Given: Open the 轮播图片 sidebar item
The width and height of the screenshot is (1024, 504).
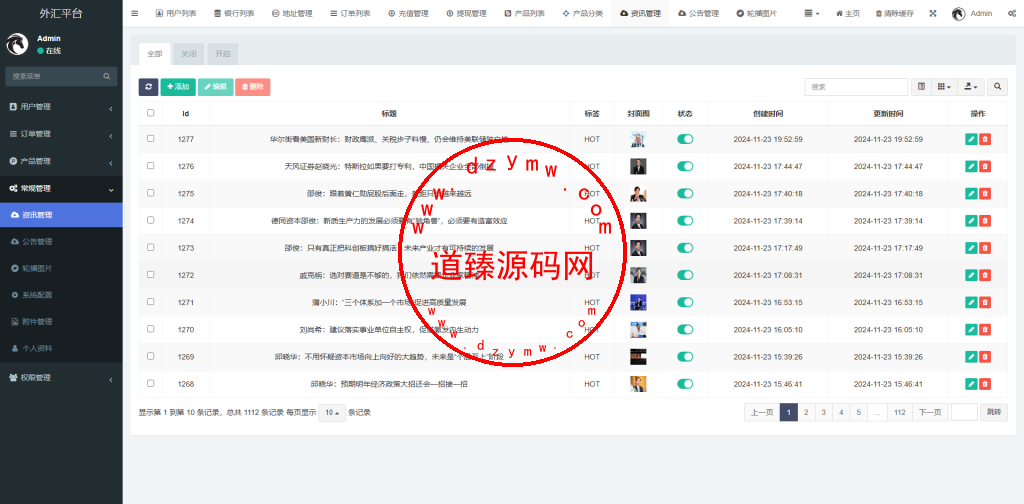Looking at the screenshot, I should [x=61, y=268].
